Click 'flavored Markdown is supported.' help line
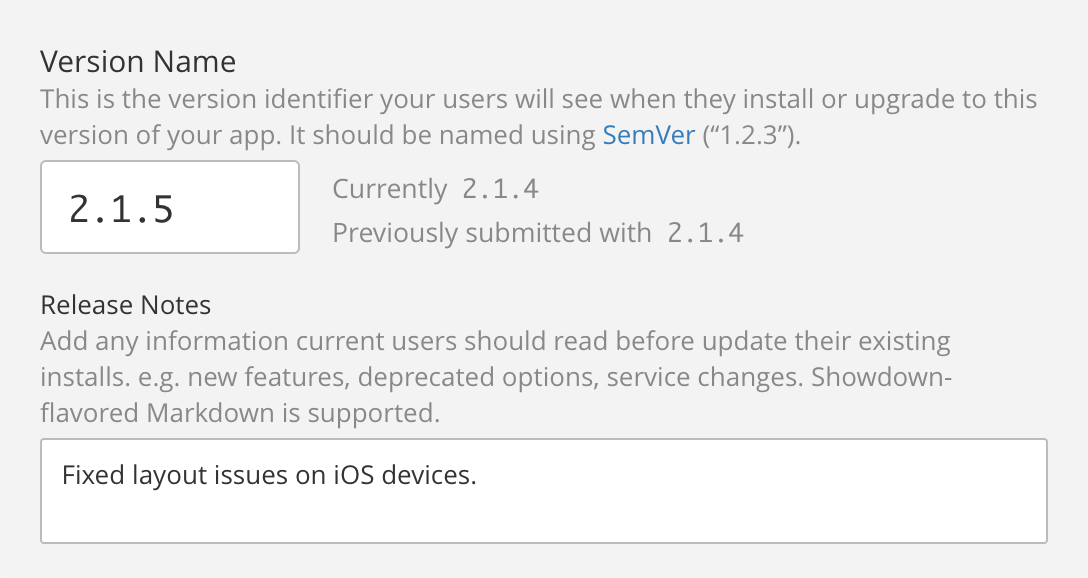This screenshot has height=578, width=1088. click(x=240, y=413)
